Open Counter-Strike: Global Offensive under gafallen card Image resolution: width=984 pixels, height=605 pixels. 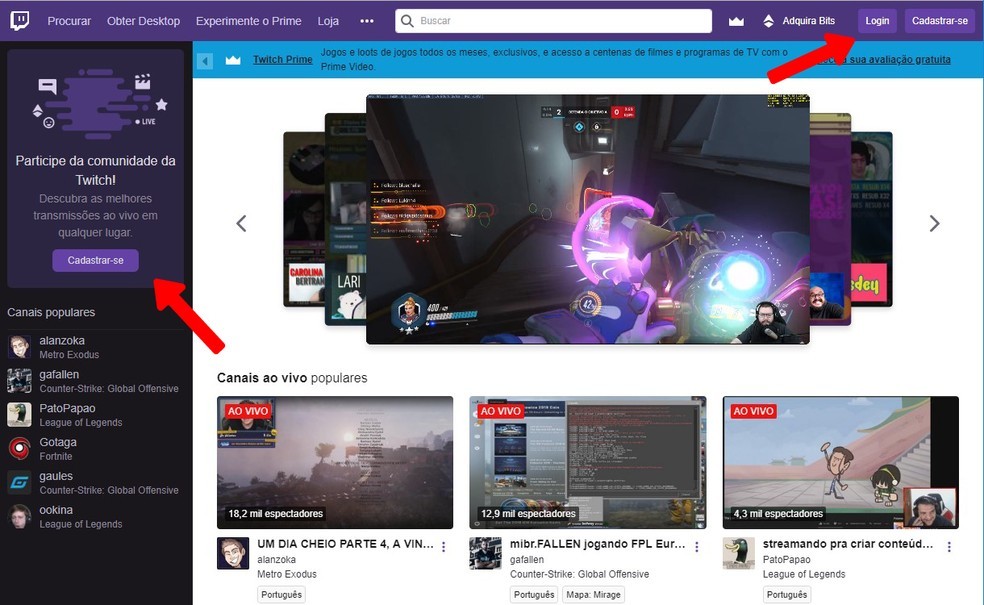pos(579,574)
